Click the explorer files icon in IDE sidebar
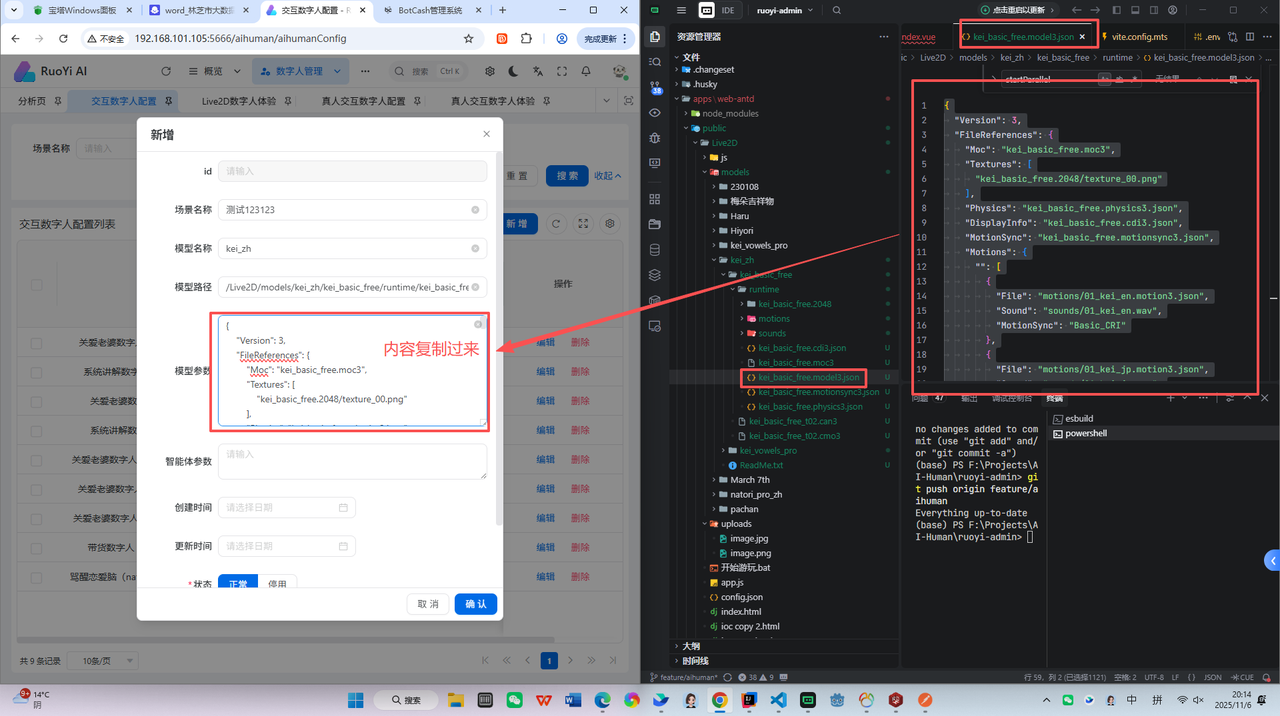 [x=655, y=37]
